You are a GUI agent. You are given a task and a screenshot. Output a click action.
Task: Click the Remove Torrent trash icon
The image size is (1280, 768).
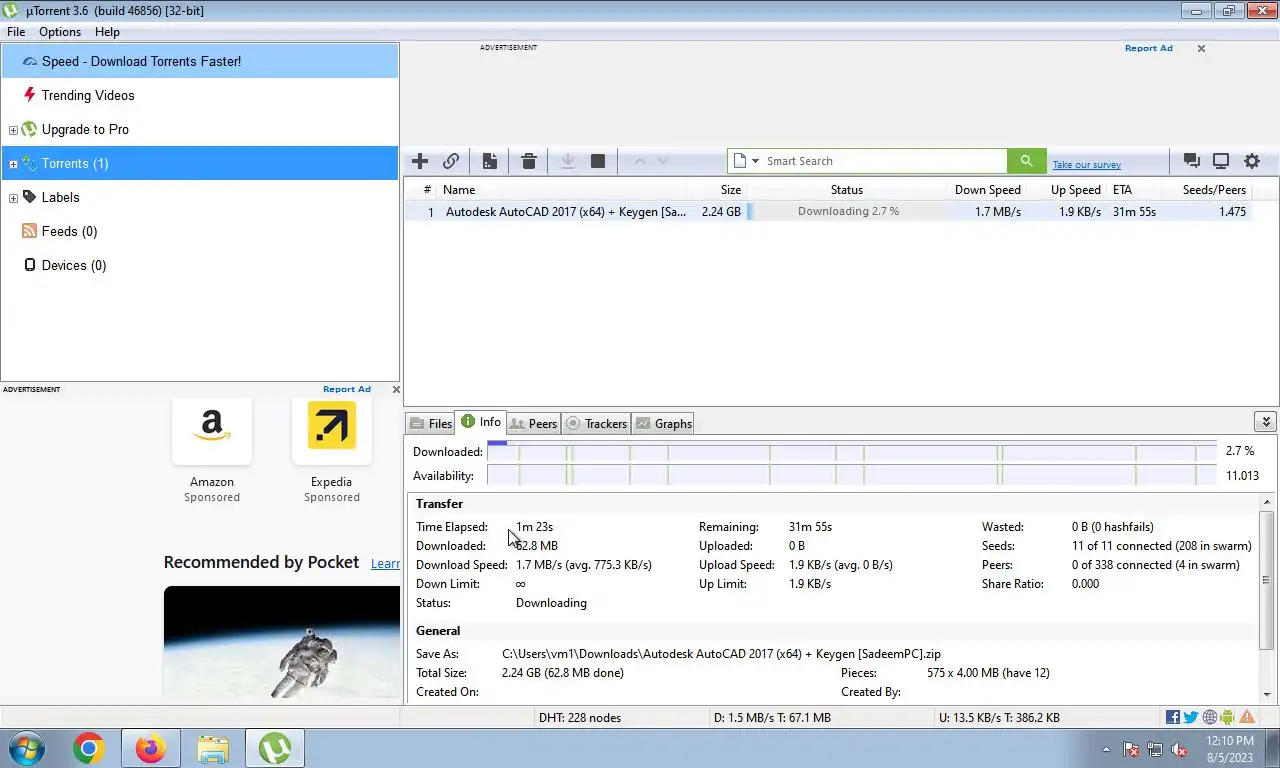coord(529,161)
